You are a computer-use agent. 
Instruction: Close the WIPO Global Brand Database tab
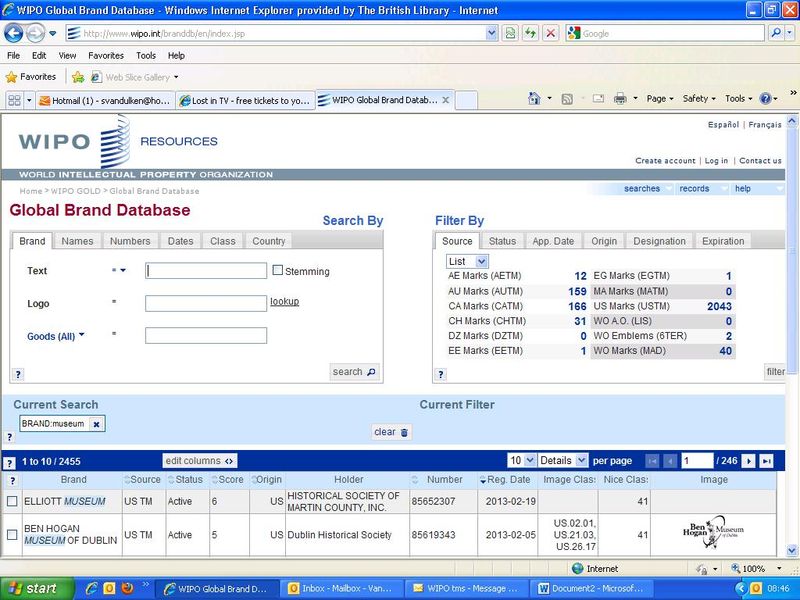click(x=446, y=101)
